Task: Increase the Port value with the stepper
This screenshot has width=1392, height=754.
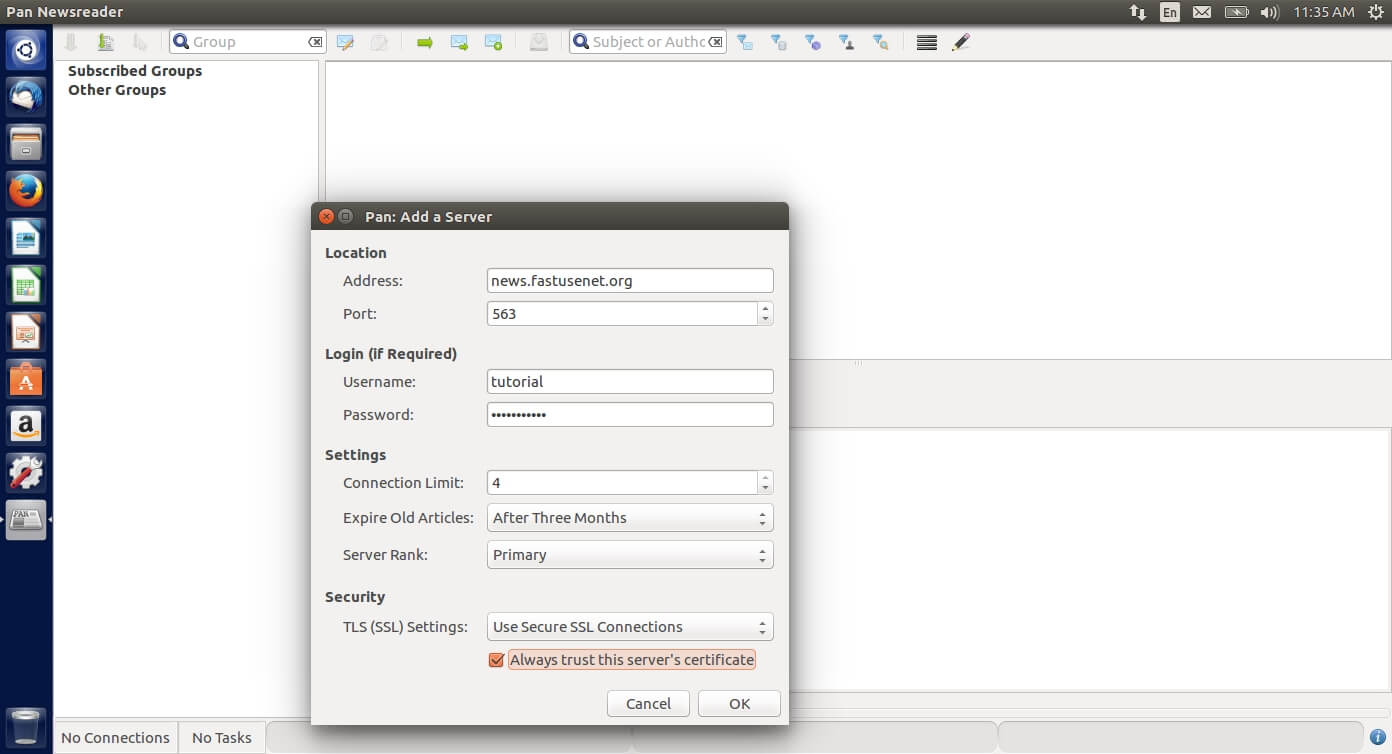Action: click(765, 308)
